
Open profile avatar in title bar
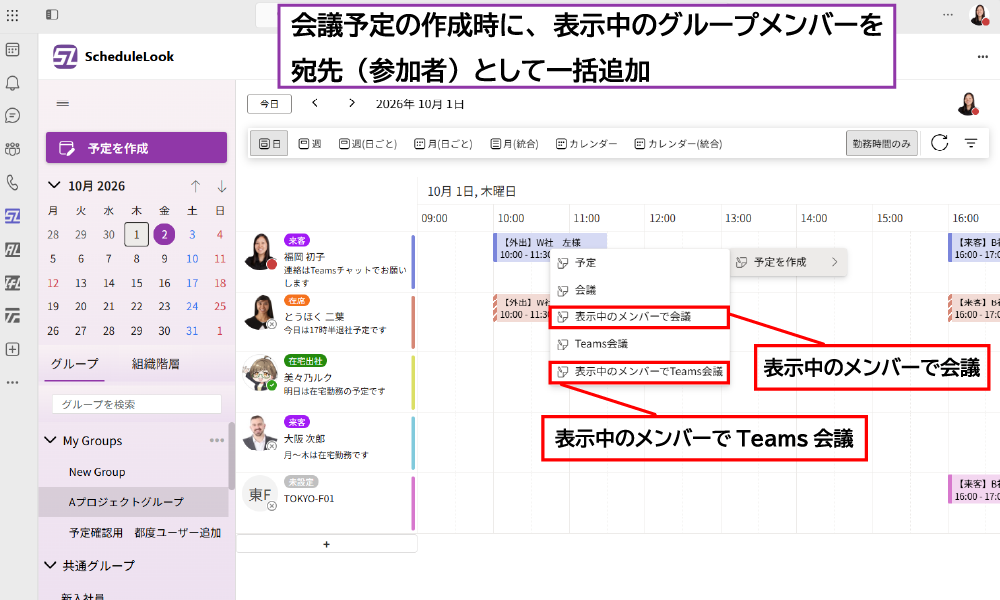pyautogui.click(x=979, y=15)
